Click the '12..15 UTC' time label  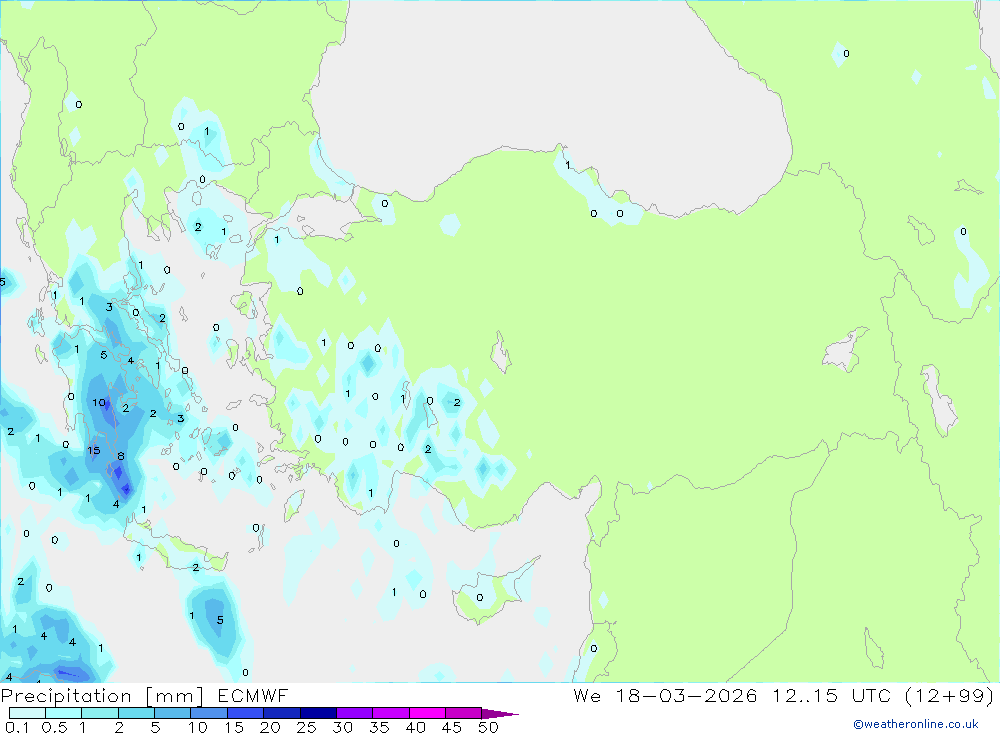tap(832, 695)
